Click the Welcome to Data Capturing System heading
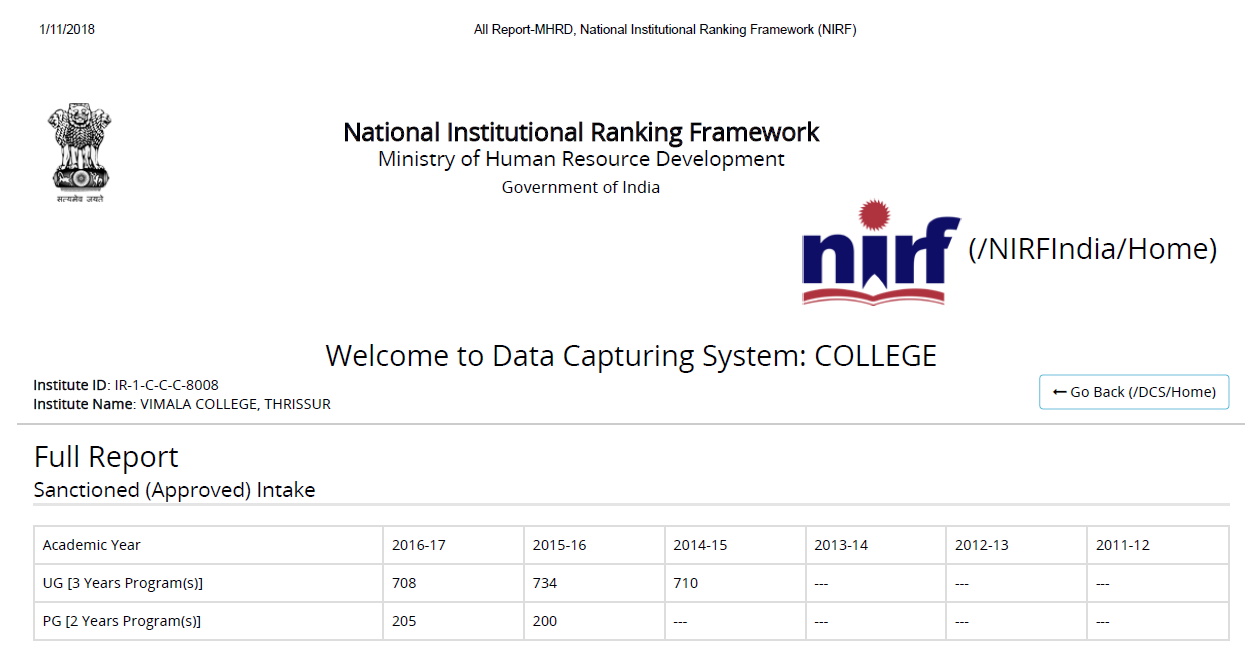1260x663 pixels. 630,356
